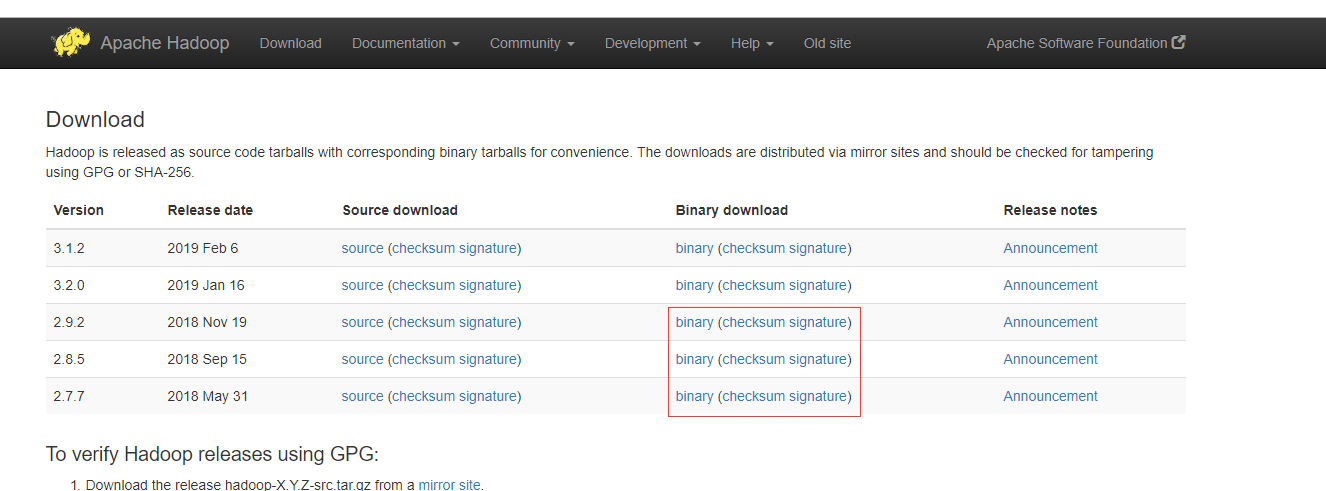Image resolution: width=1326 pixels, height=491 pixels.
Task: Open the binary checksum for version 2.8.5
Action: pyautogui.click(x=753, y=359)
